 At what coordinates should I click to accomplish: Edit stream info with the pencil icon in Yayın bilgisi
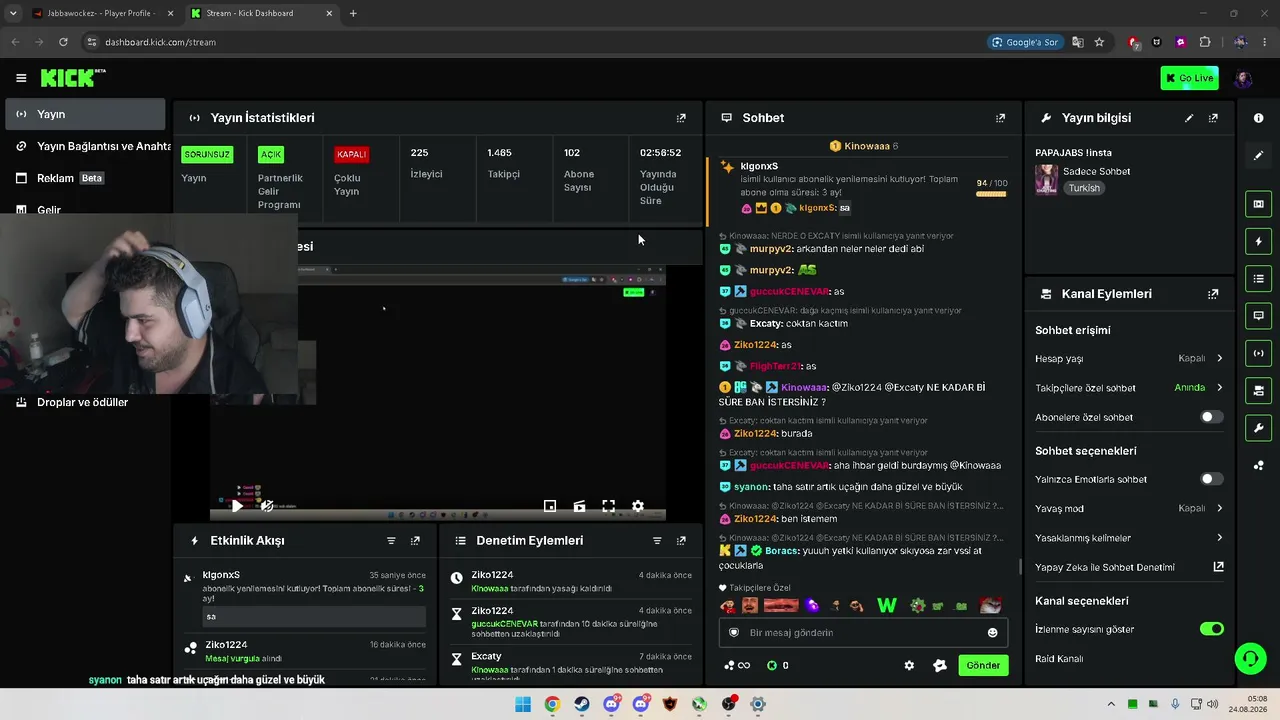(x=1189, y=118)
